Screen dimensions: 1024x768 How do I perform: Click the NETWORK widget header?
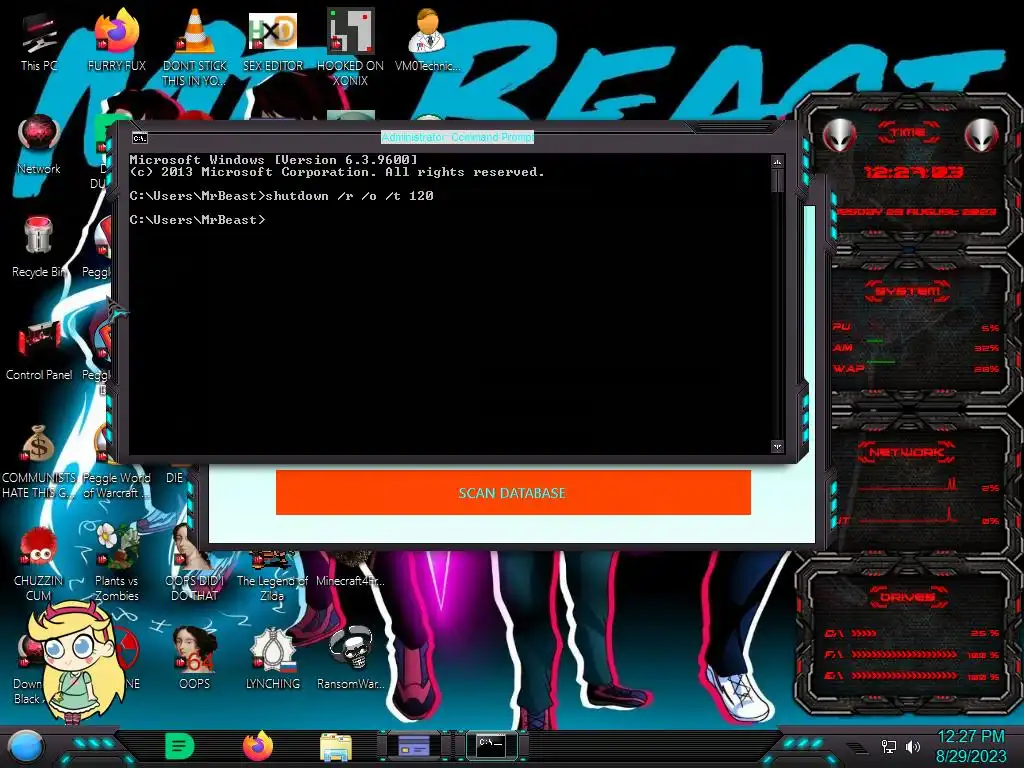click(x=907, y=452)
